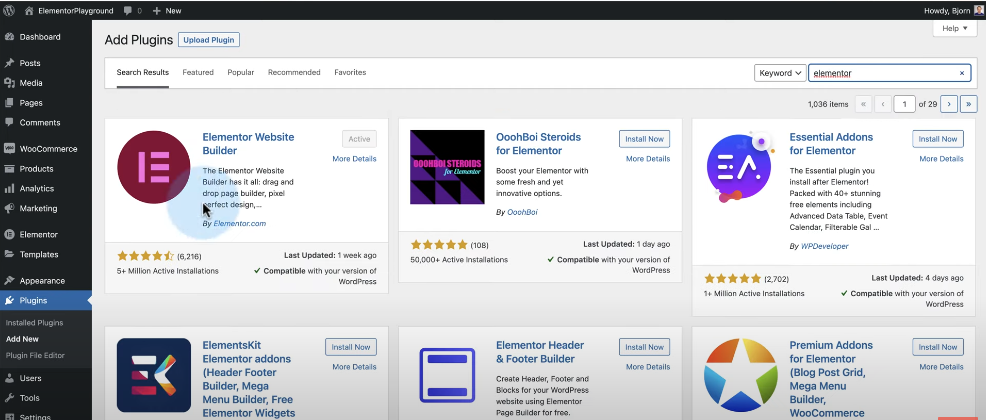Viewport: 986px width, 420px height.
Task: Click the Marketing megaphone icon
Action: coord(9,208)
